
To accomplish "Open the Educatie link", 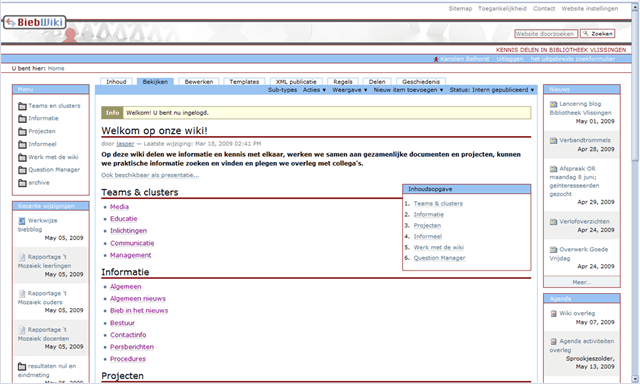I will [x=124, y=219].
